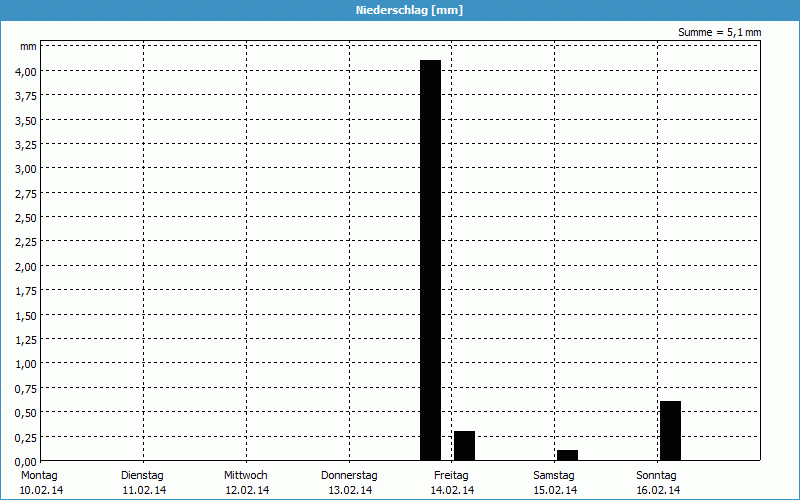Click the 3,25 y-axis value
800x500 pixels.
click(26, 145)
